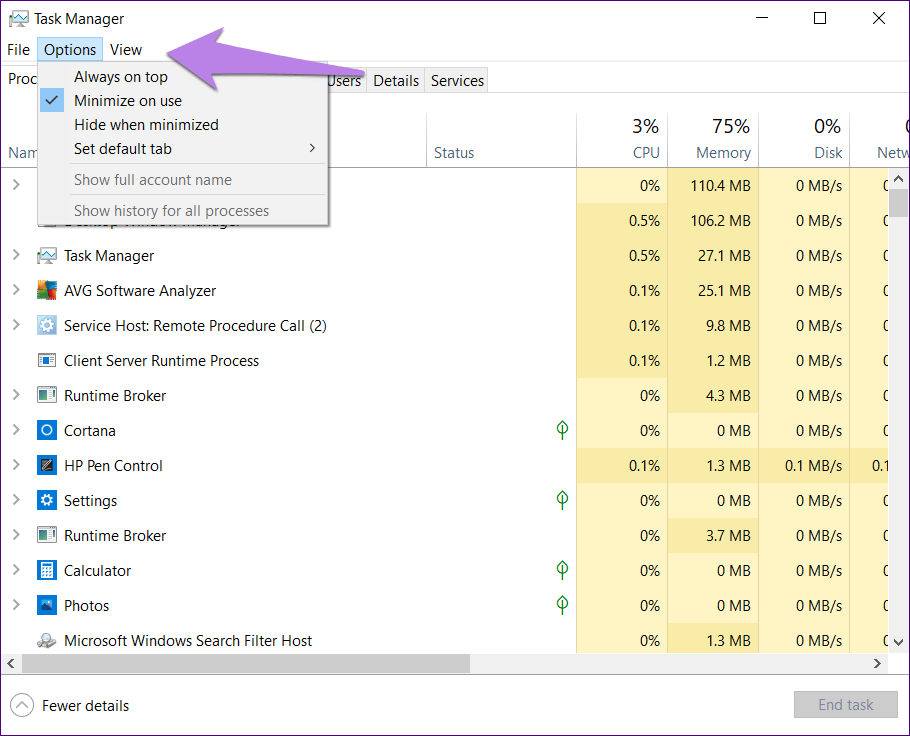The image size is (910, 736).
Task: Expand the Settings process row
Action: point(16,499)
